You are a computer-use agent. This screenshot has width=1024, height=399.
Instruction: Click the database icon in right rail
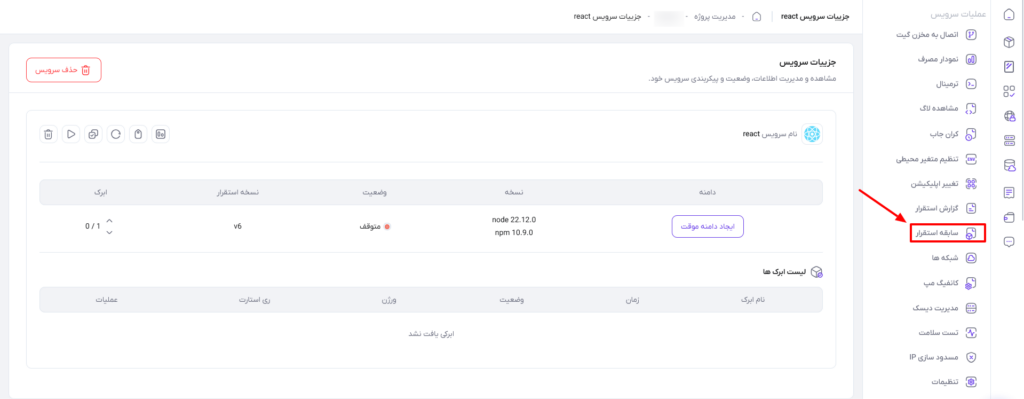pos(1009,167)
